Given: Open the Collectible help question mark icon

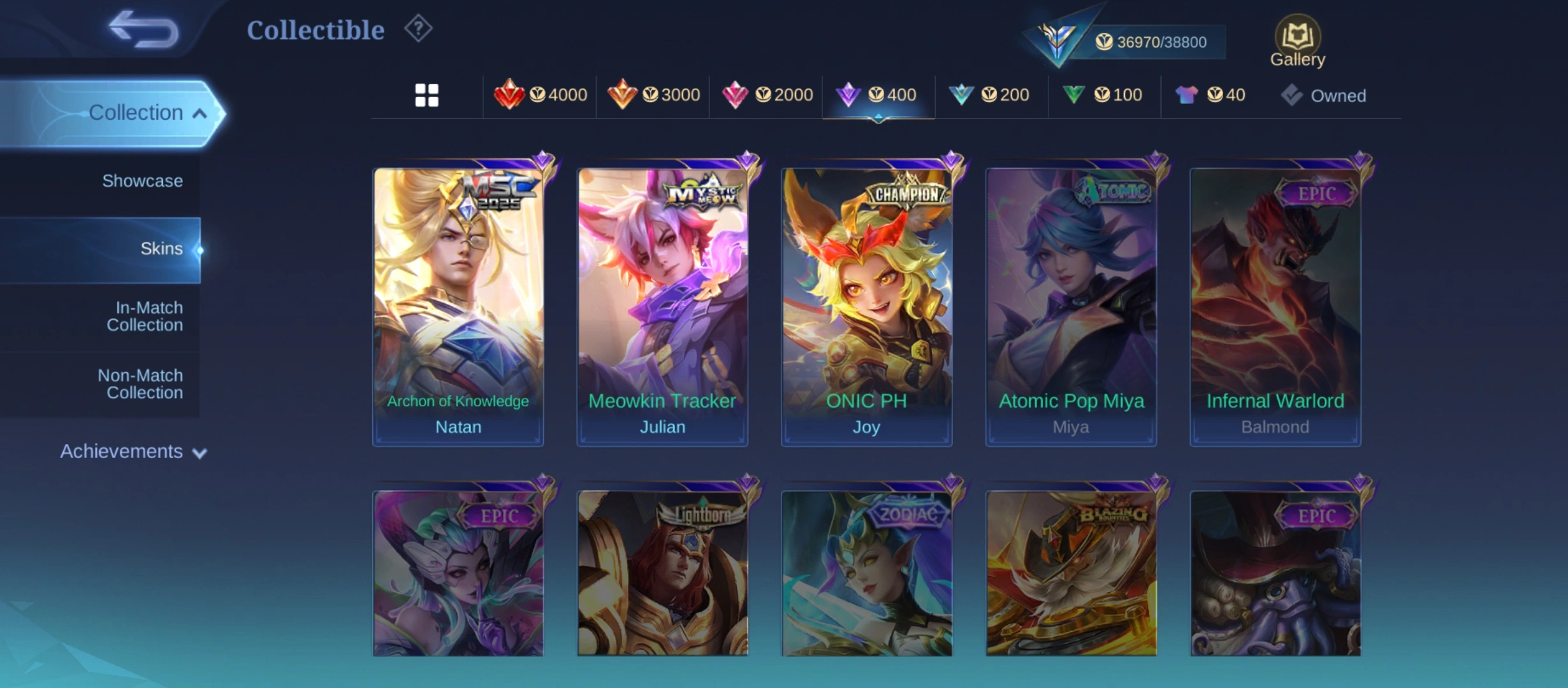Looking at the screenshot, I should coord(418,29).
